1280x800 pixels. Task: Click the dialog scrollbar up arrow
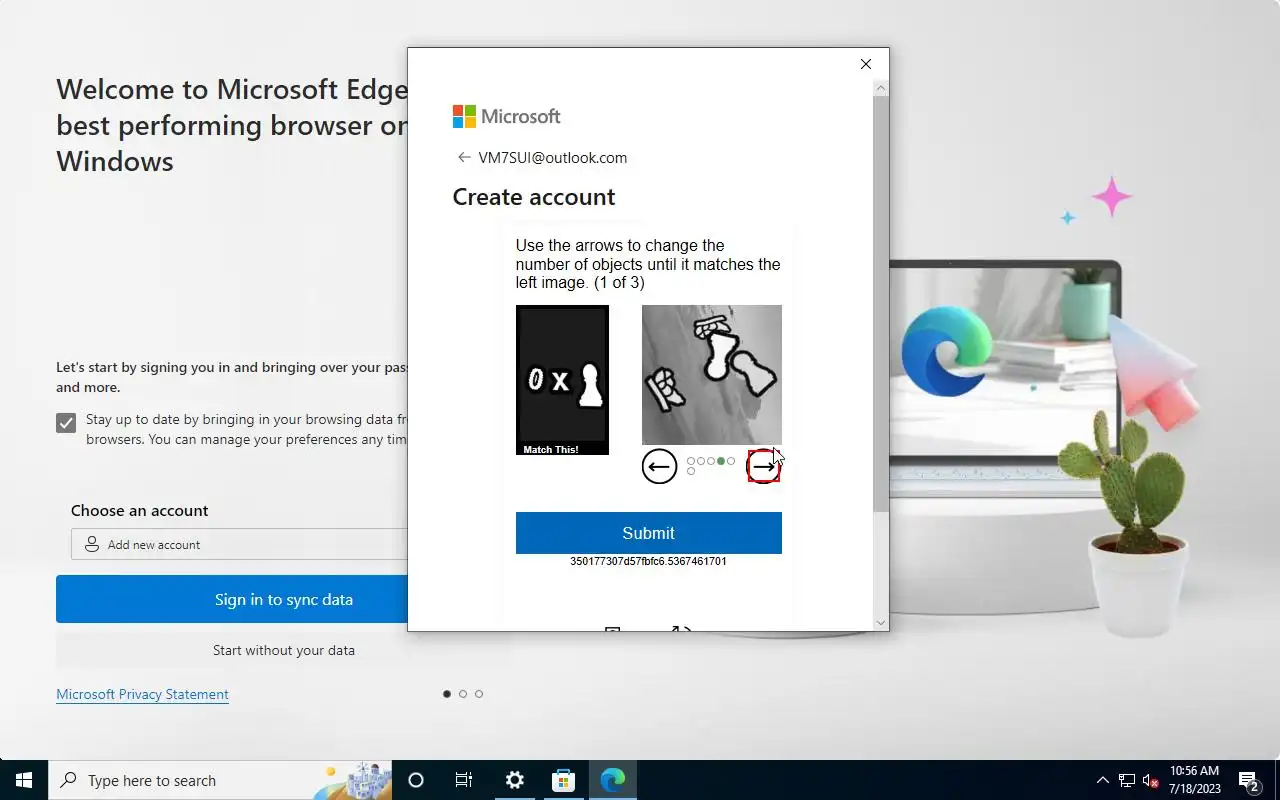(880, 89)
